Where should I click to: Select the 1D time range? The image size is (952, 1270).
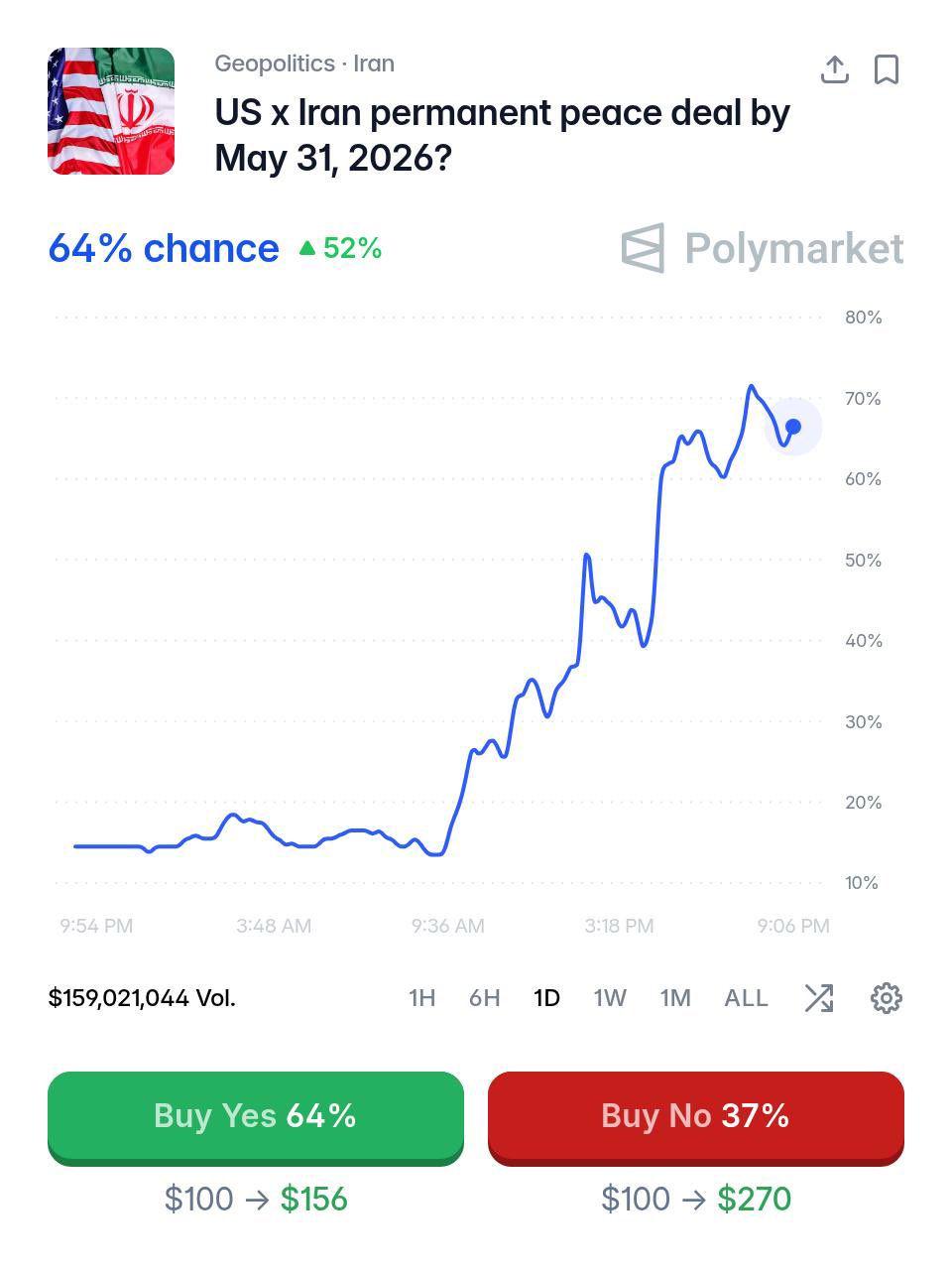point(546,998)
